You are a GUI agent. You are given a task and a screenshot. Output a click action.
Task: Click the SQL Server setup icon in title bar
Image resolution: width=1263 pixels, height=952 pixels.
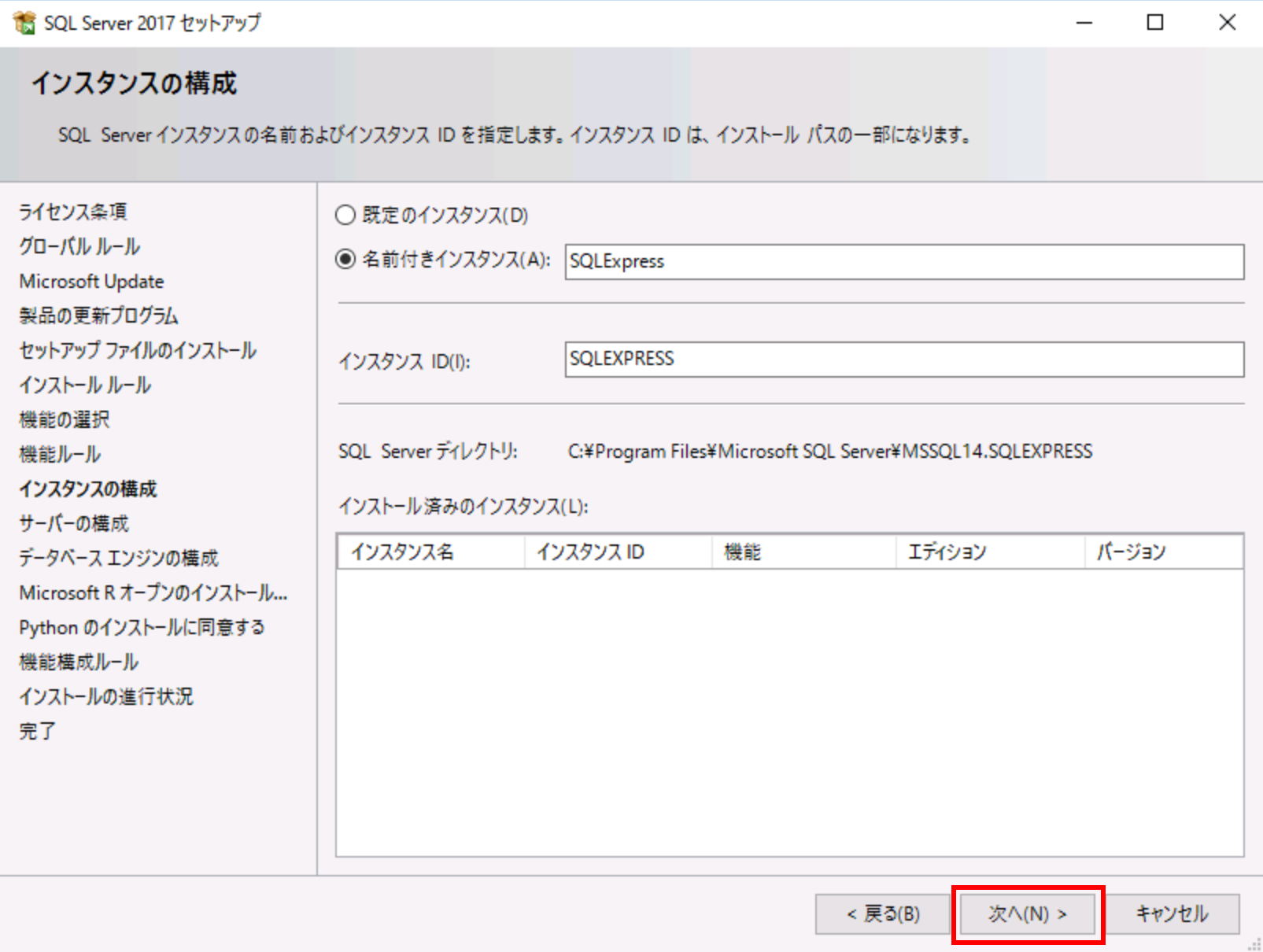click(x=24, y=23)
